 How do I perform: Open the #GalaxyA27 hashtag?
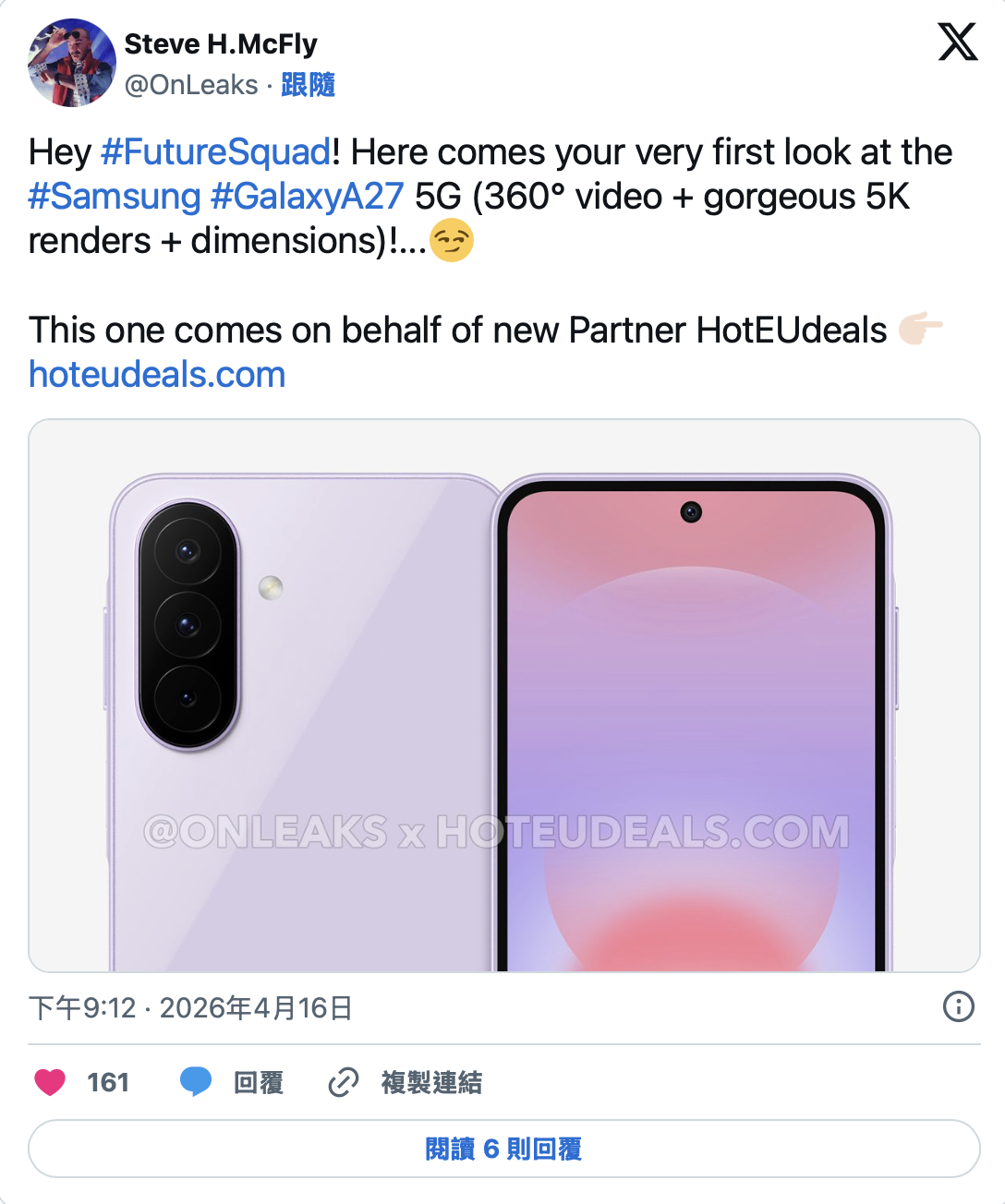coord(308,196)
